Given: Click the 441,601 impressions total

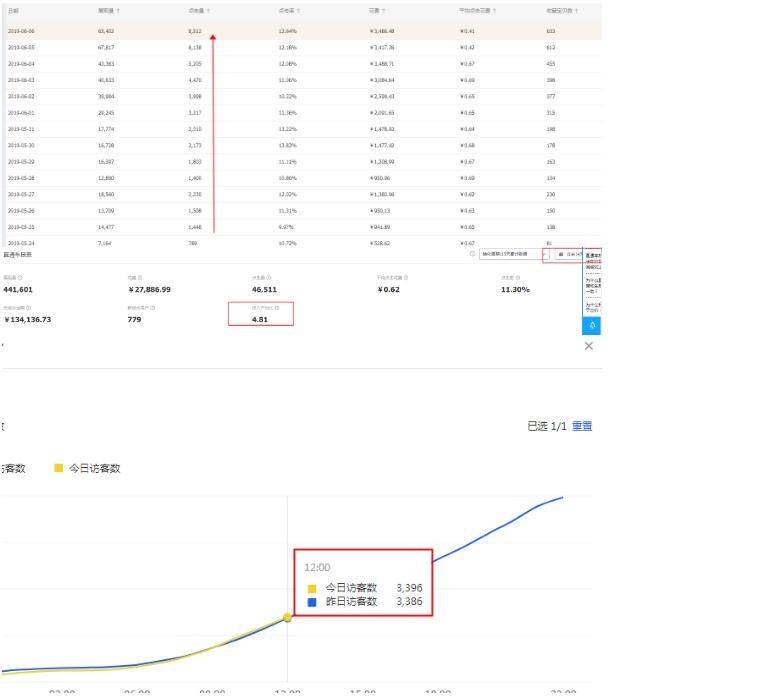Looking at the screenshot, I should click(x=18, y=290).
